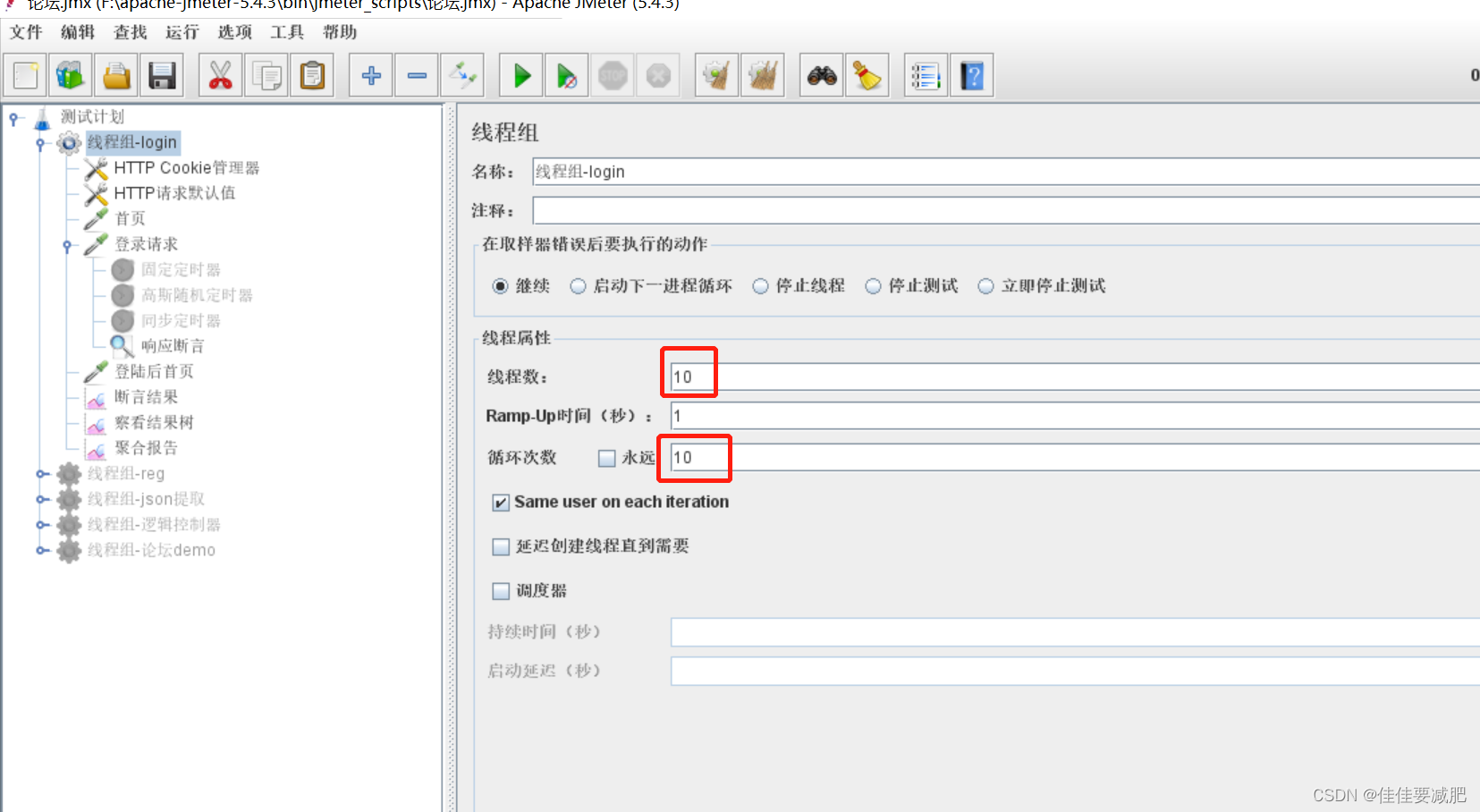Enable 延迟创建线程直到需要 checkbox
The image size is (1480, 812).
coord(501,546)
